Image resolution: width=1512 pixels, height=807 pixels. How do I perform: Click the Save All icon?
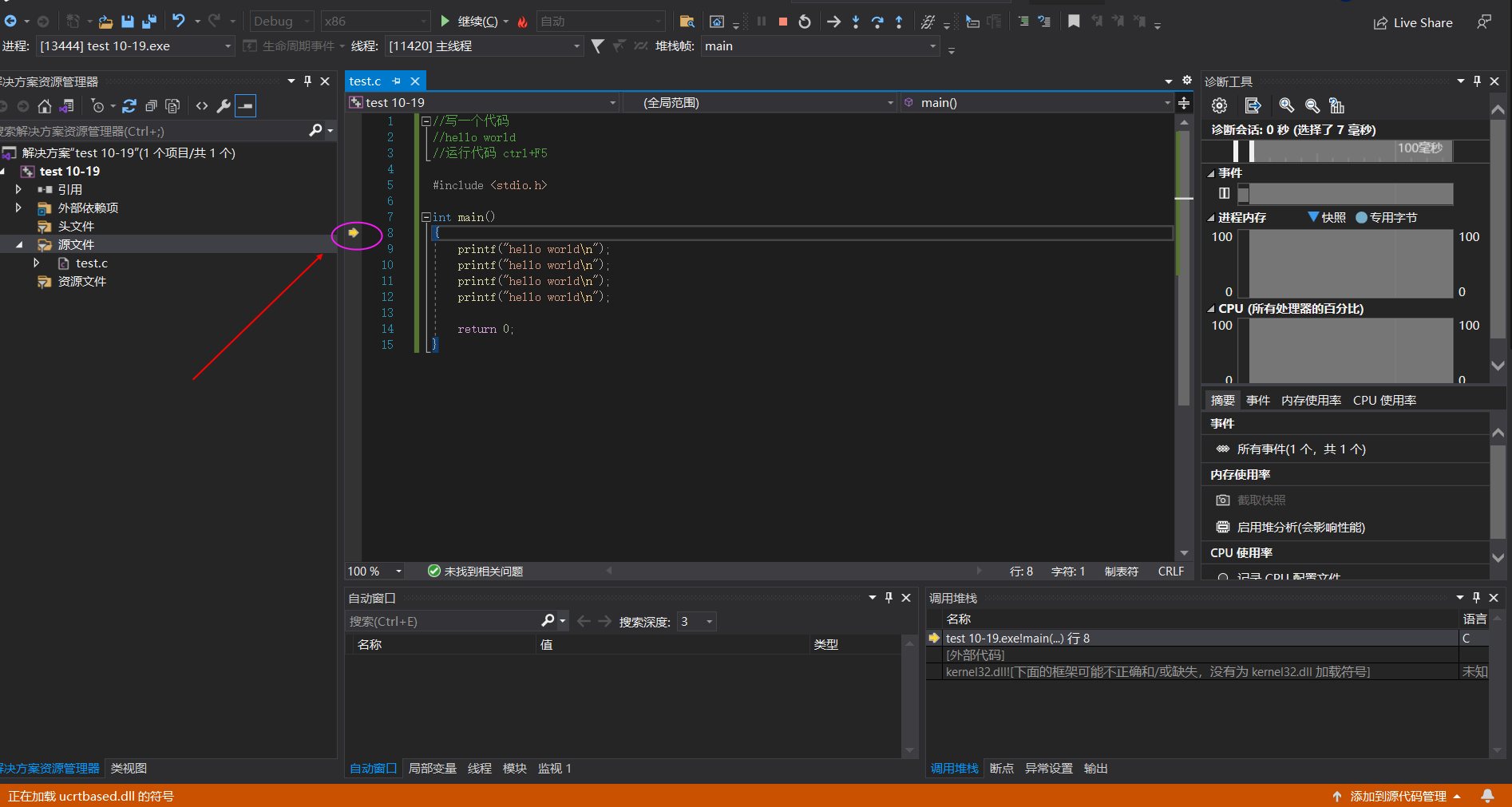pos(149,22)
